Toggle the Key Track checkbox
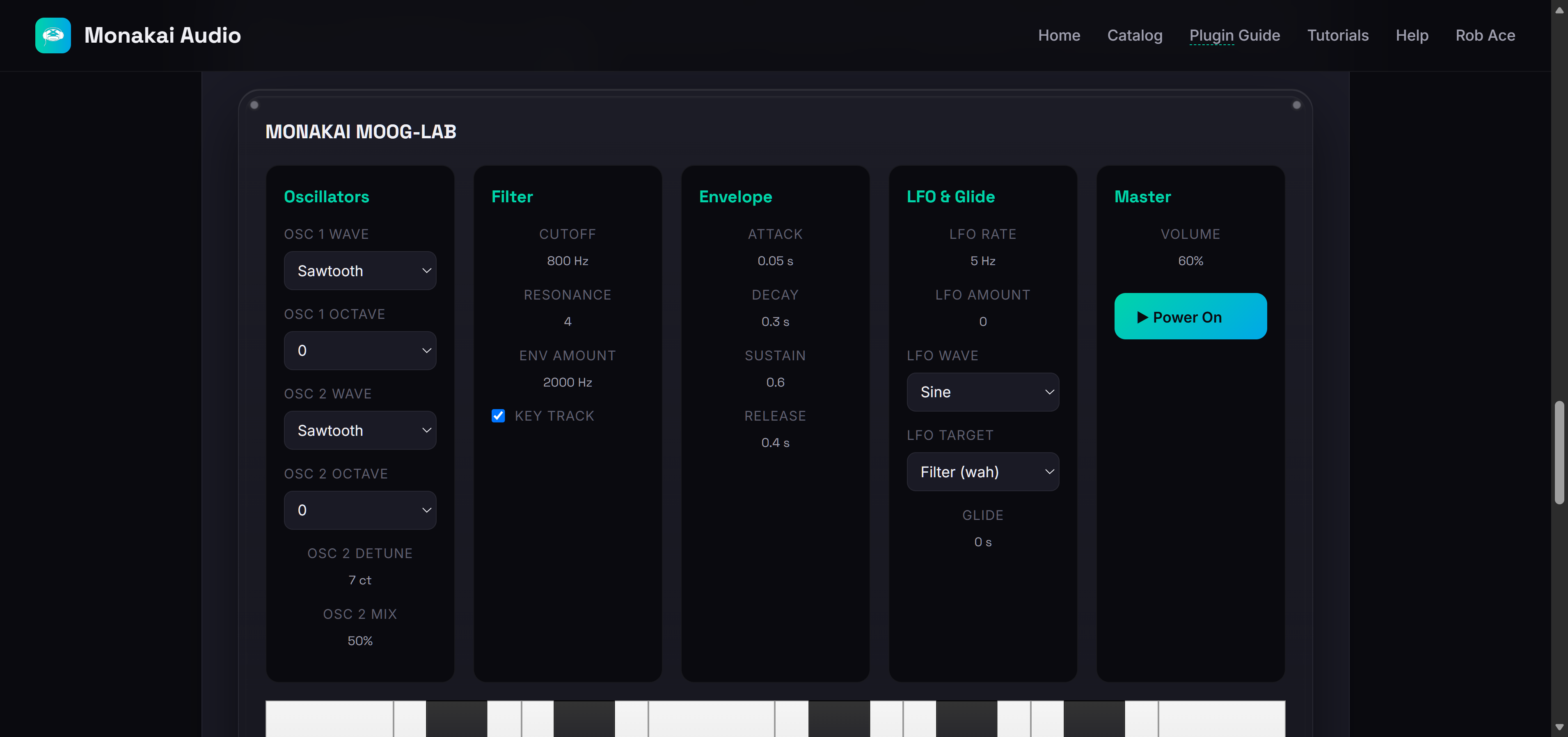The width and height of the screenshot is (1568, 737). [x=498, y=416]
